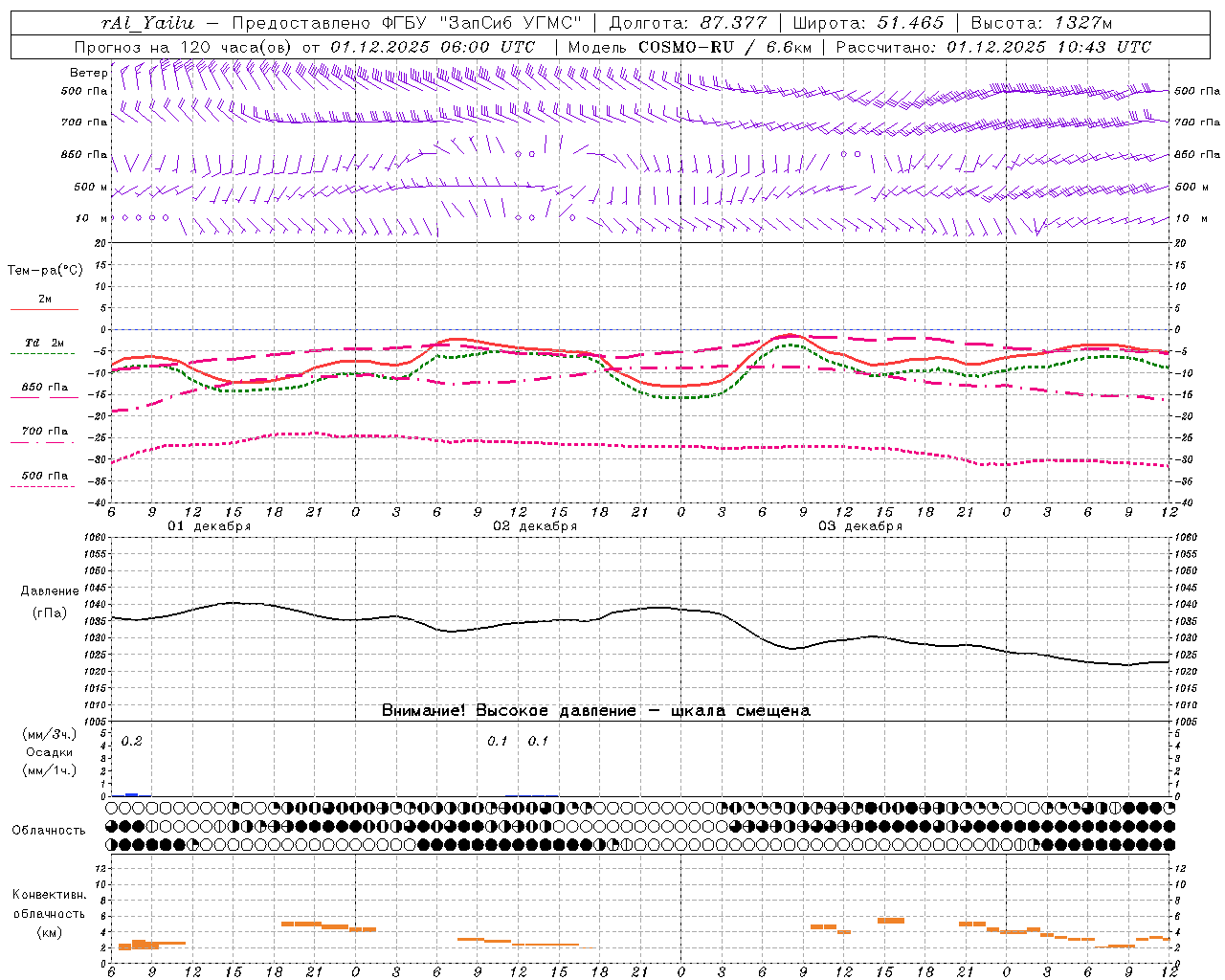Click the 01 декабря date label

tap(210, 526)
